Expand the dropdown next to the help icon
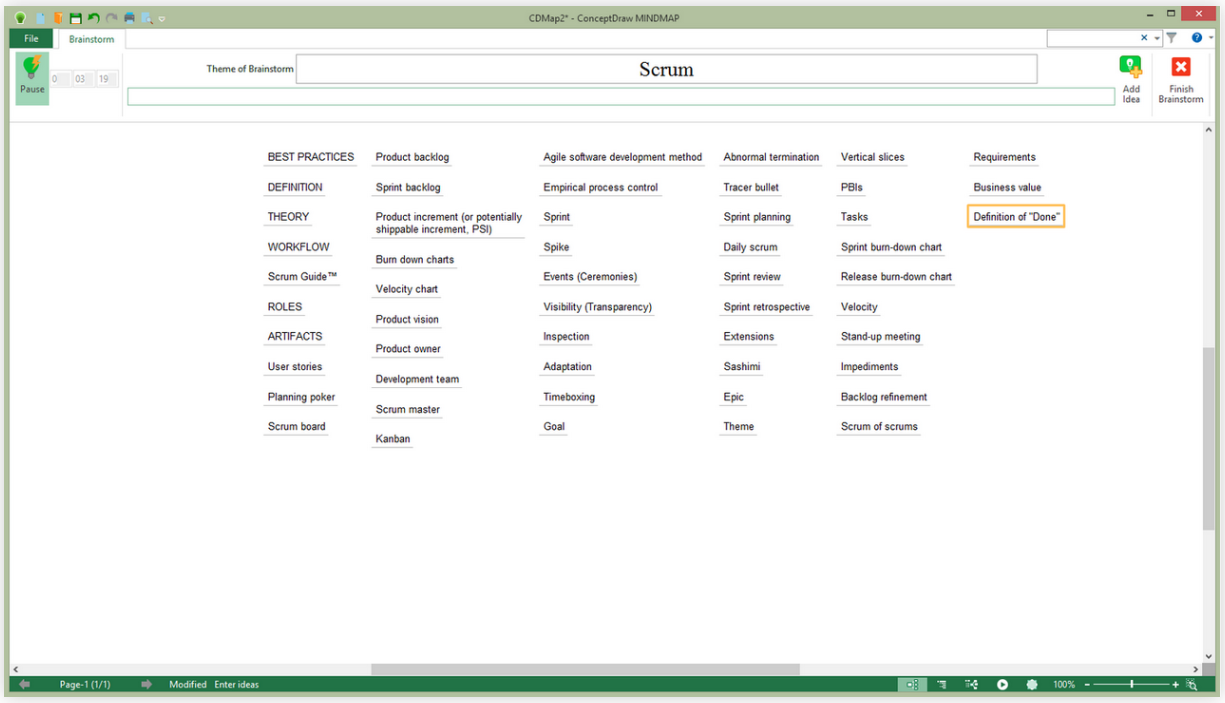 click(x=1210, y=38)
